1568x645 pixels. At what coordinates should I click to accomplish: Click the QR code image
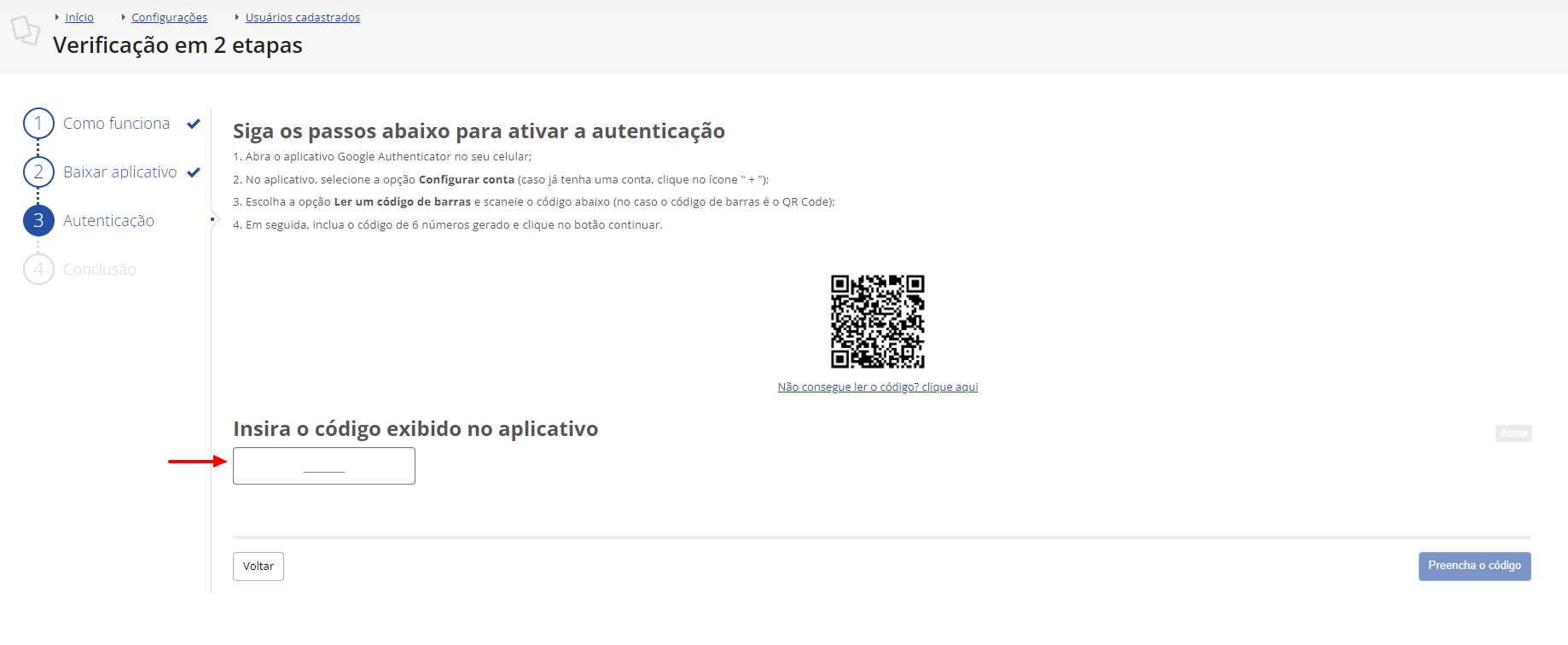878,322
